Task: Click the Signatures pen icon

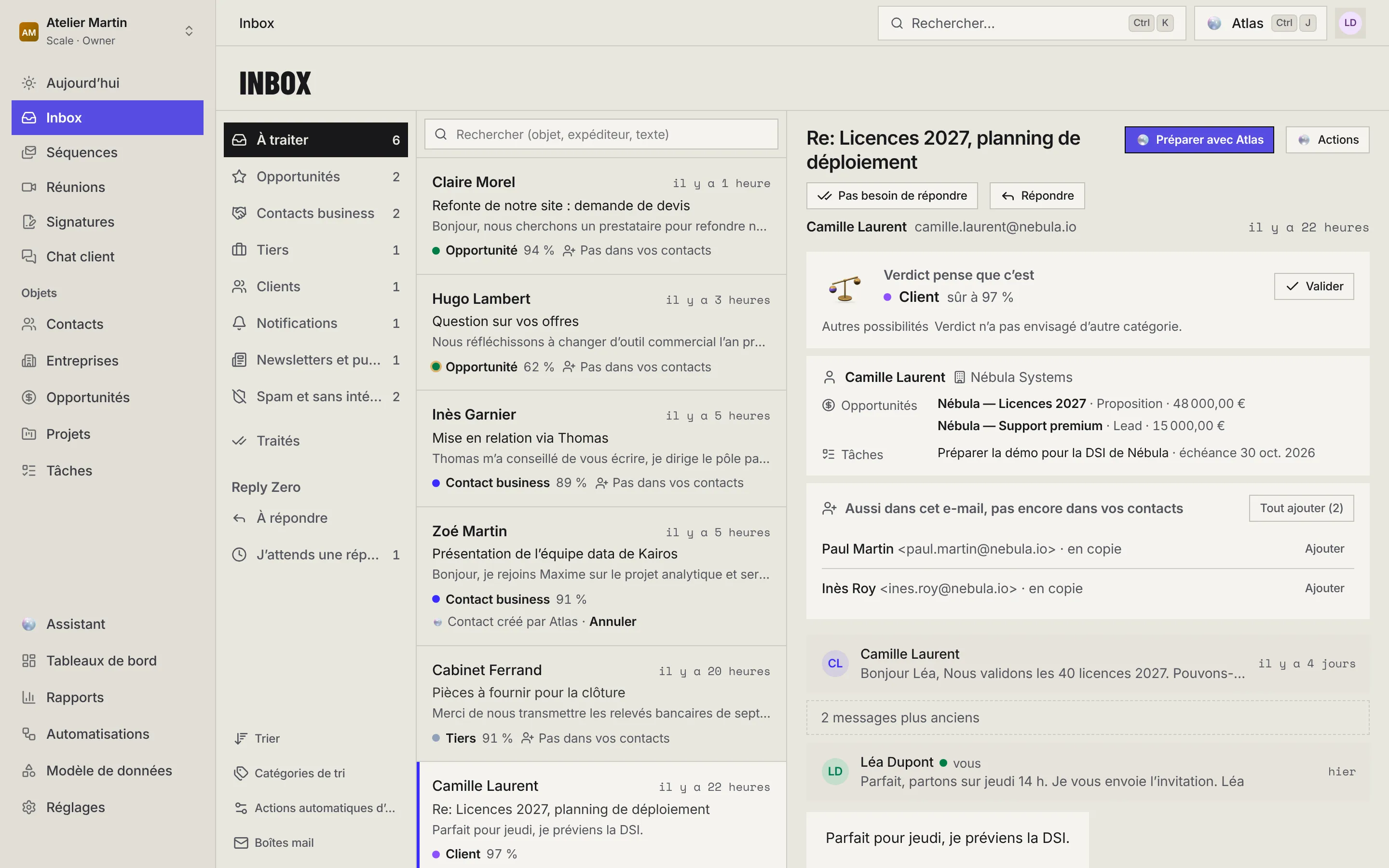Action: [x=29, y=222]
